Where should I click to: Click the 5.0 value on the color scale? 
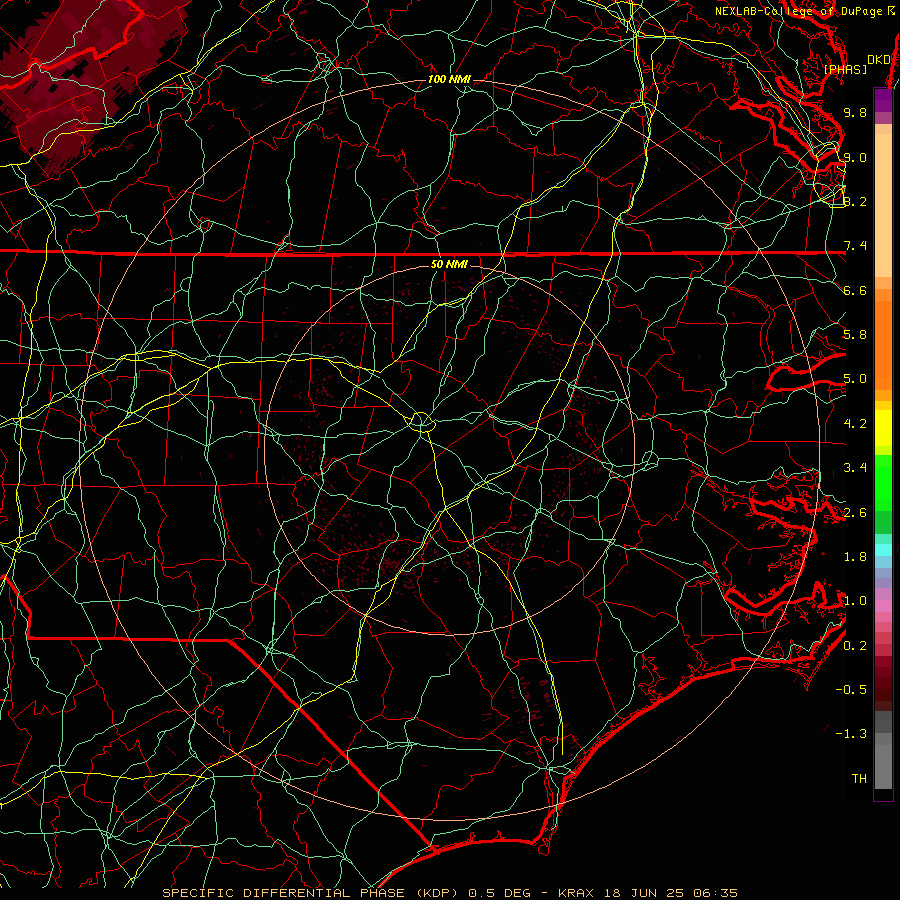pyautogui.click(x=855, y=379)
